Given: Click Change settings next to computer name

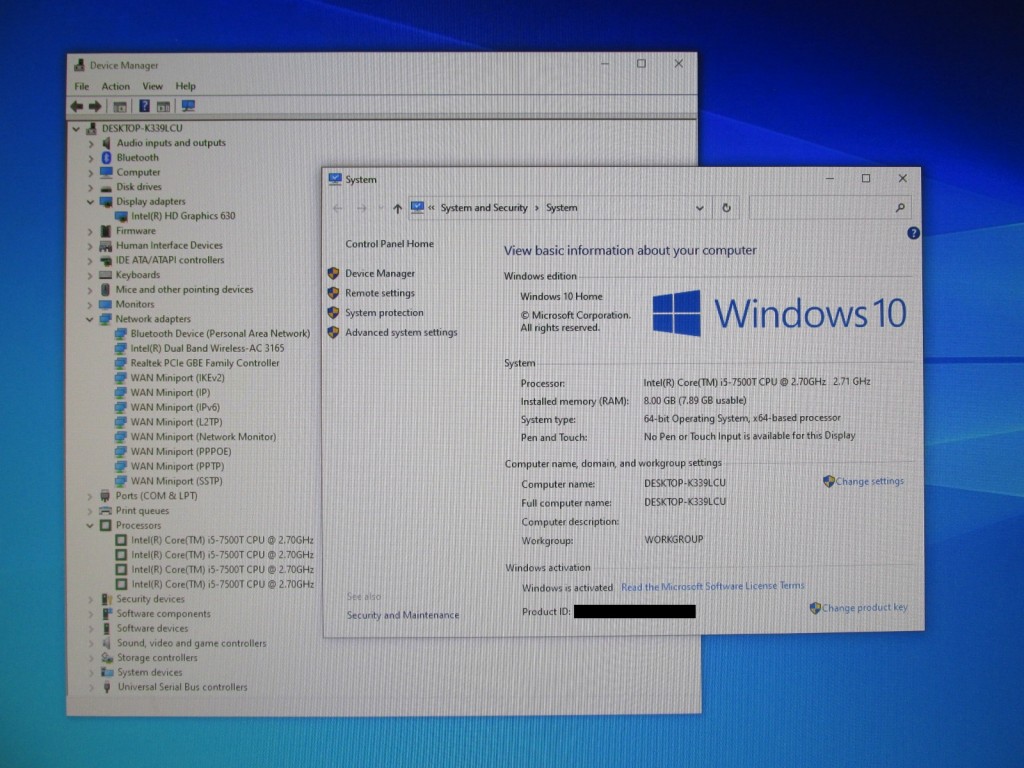Looking at the screenshot, I should 870,481.
